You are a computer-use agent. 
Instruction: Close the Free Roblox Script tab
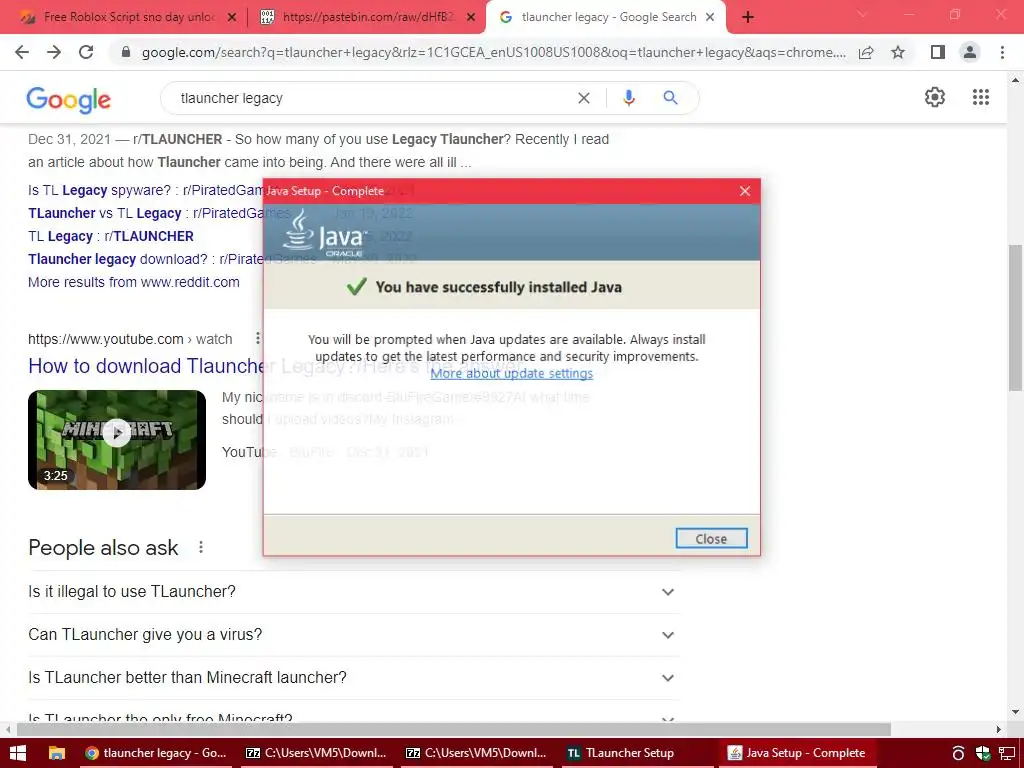[231, 18]
